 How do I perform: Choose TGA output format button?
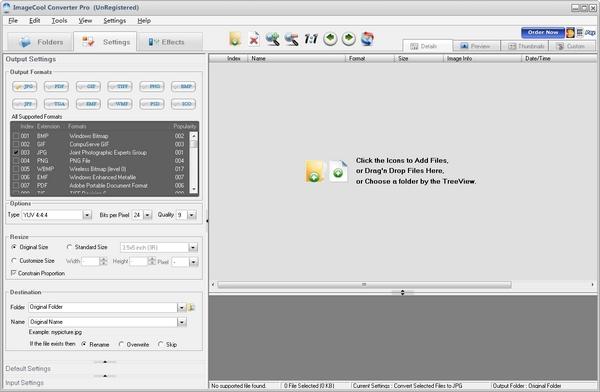click(x=56, y=104)
